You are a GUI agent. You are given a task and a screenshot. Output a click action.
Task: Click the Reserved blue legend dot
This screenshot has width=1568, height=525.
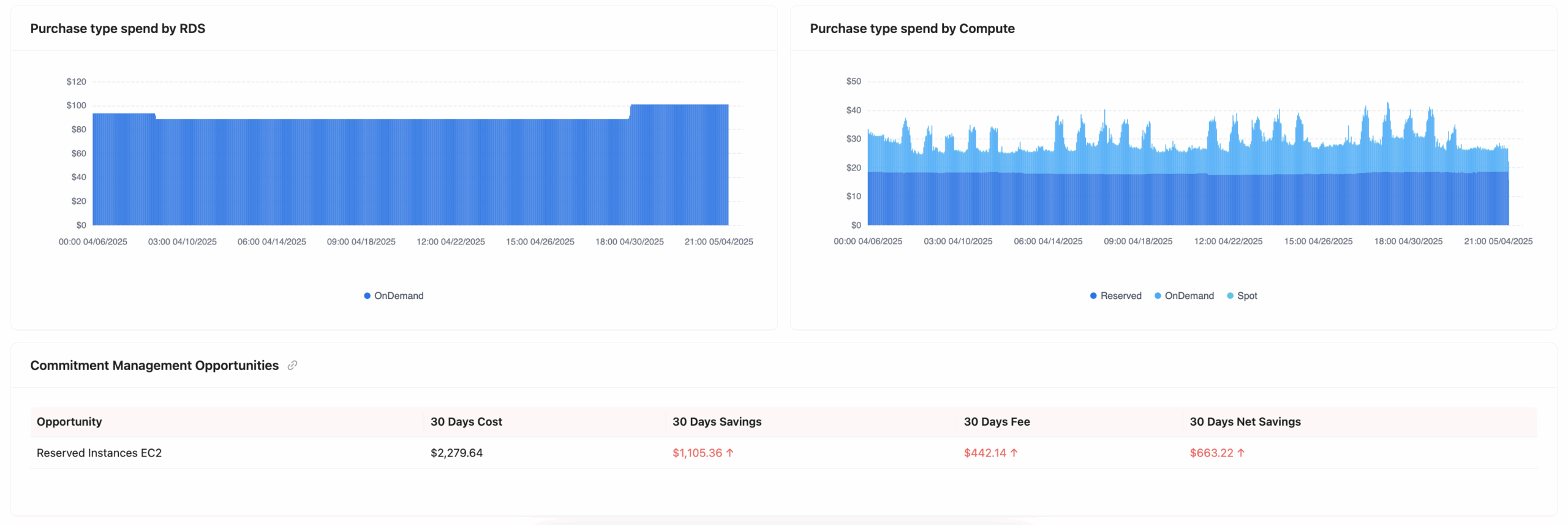pyautogui.click(x=1093, y=296)
